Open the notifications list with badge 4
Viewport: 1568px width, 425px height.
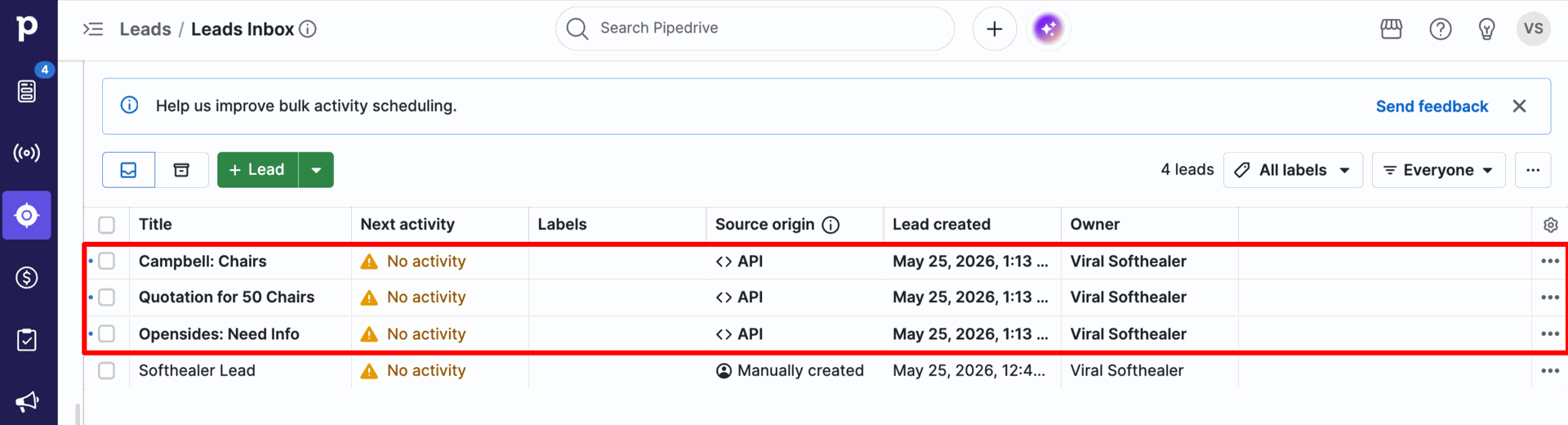click(x=27, y=91)
